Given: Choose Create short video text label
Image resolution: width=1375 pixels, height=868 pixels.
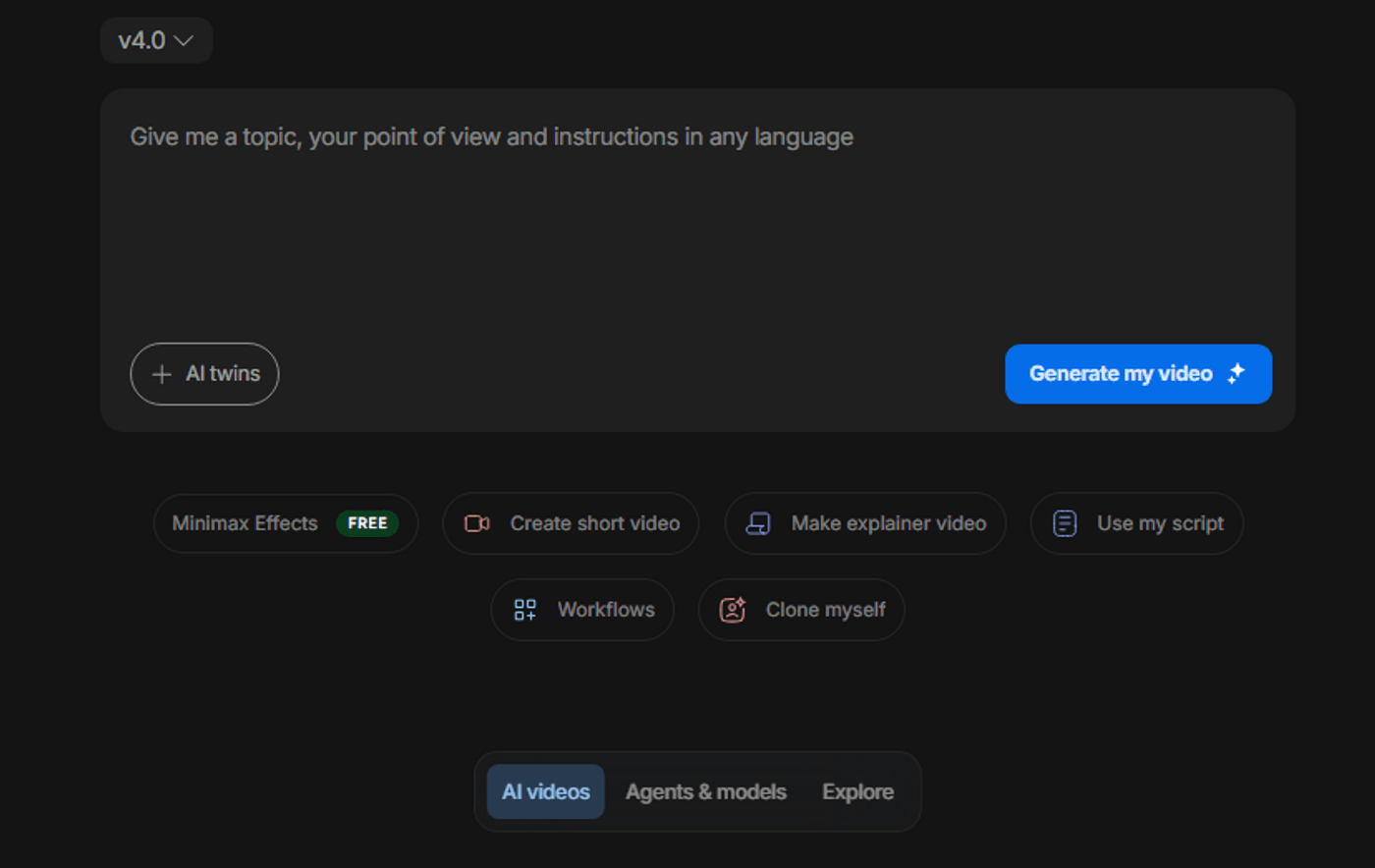Looking at the screenshot, I should pyautogui.click(x=595, y=523).
